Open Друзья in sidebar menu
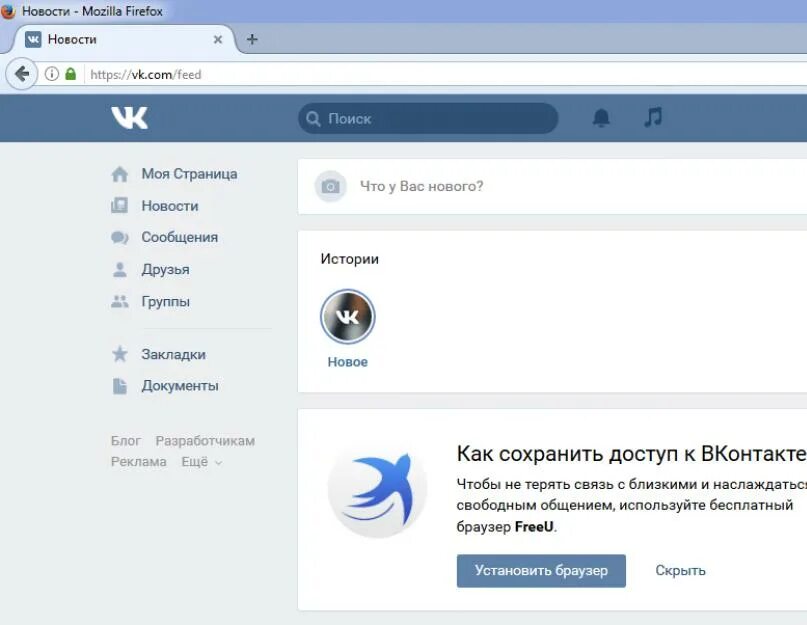Screen dimensions: 807x625 tap(165, 269)
